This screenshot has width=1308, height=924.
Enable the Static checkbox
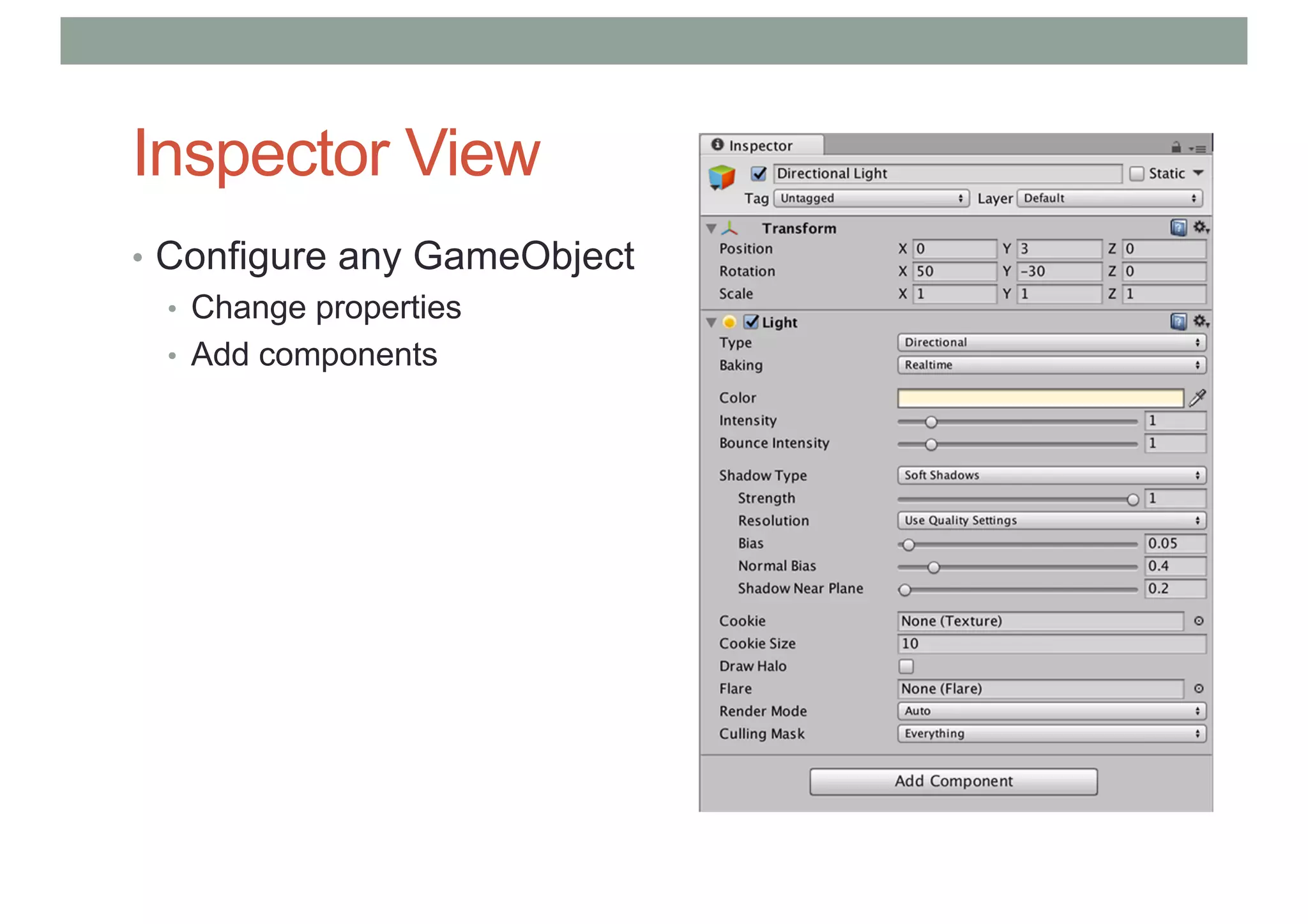click(1137, 174)
